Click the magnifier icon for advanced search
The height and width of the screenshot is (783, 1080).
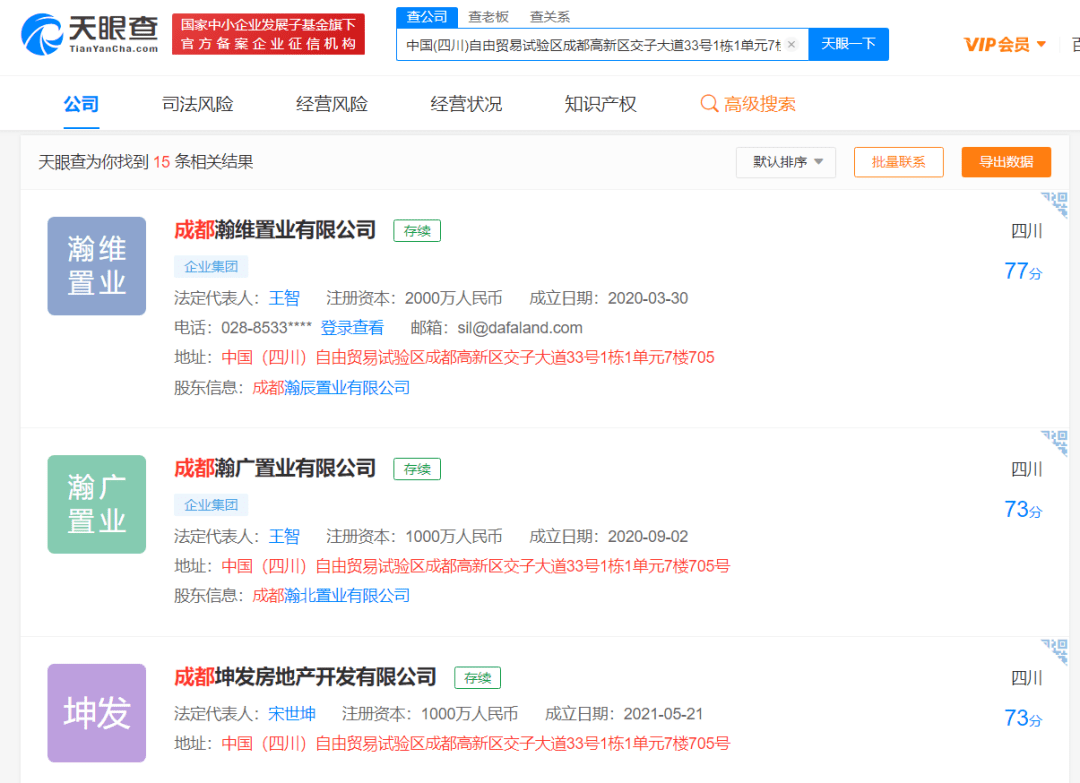709,104
